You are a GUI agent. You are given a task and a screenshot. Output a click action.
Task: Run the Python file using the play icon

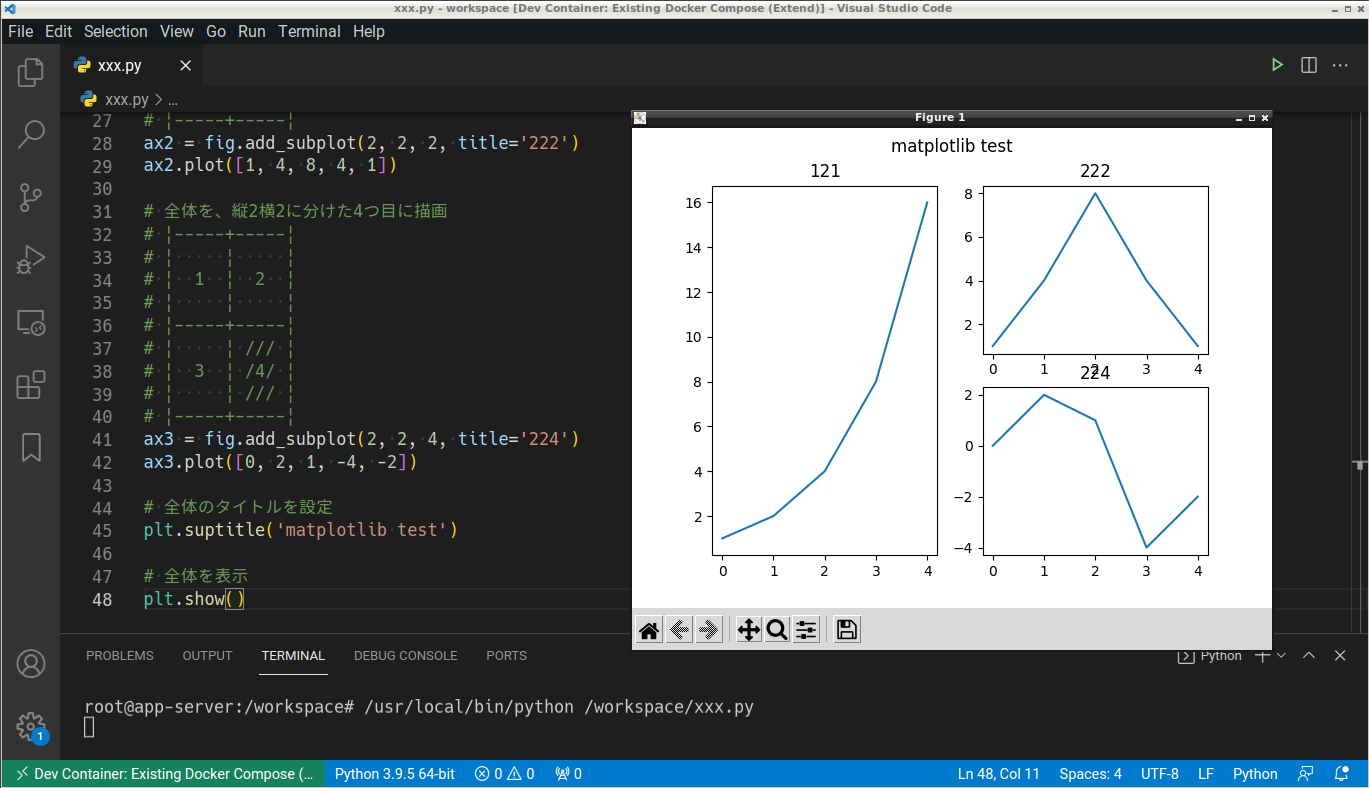pyautogui.click(x=1277, y=64)
